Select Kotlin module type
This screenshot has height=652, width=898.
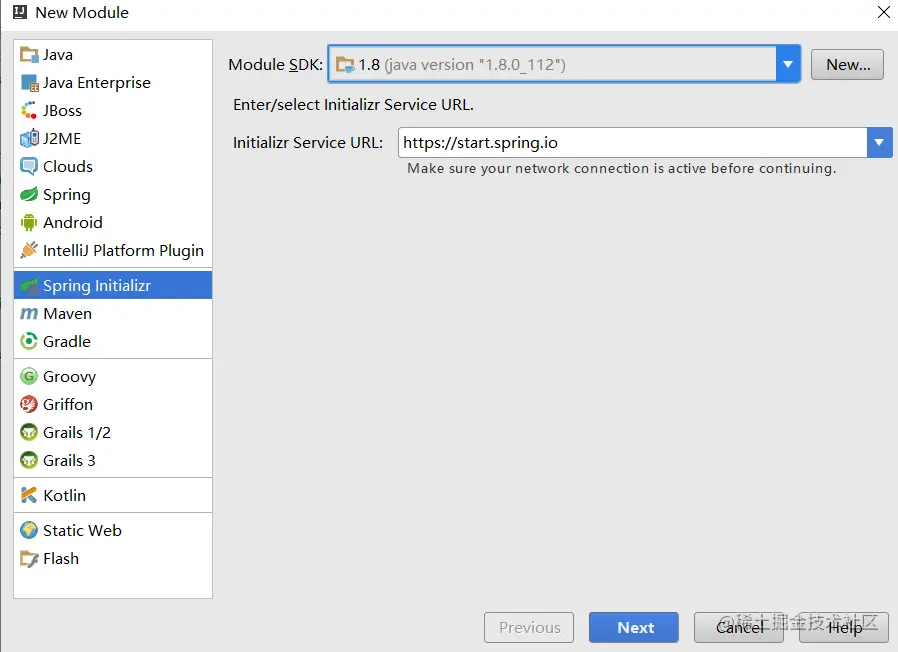click(x=113, y=495)
